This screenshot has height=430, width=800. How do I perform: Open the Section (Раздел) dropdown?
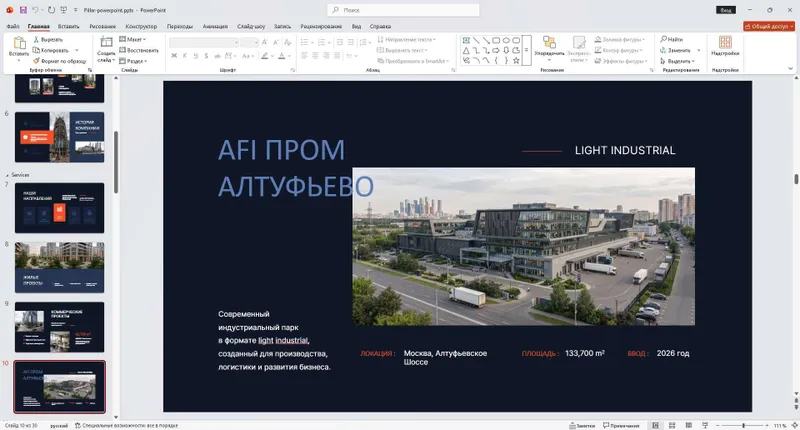[x=133, y=61]
